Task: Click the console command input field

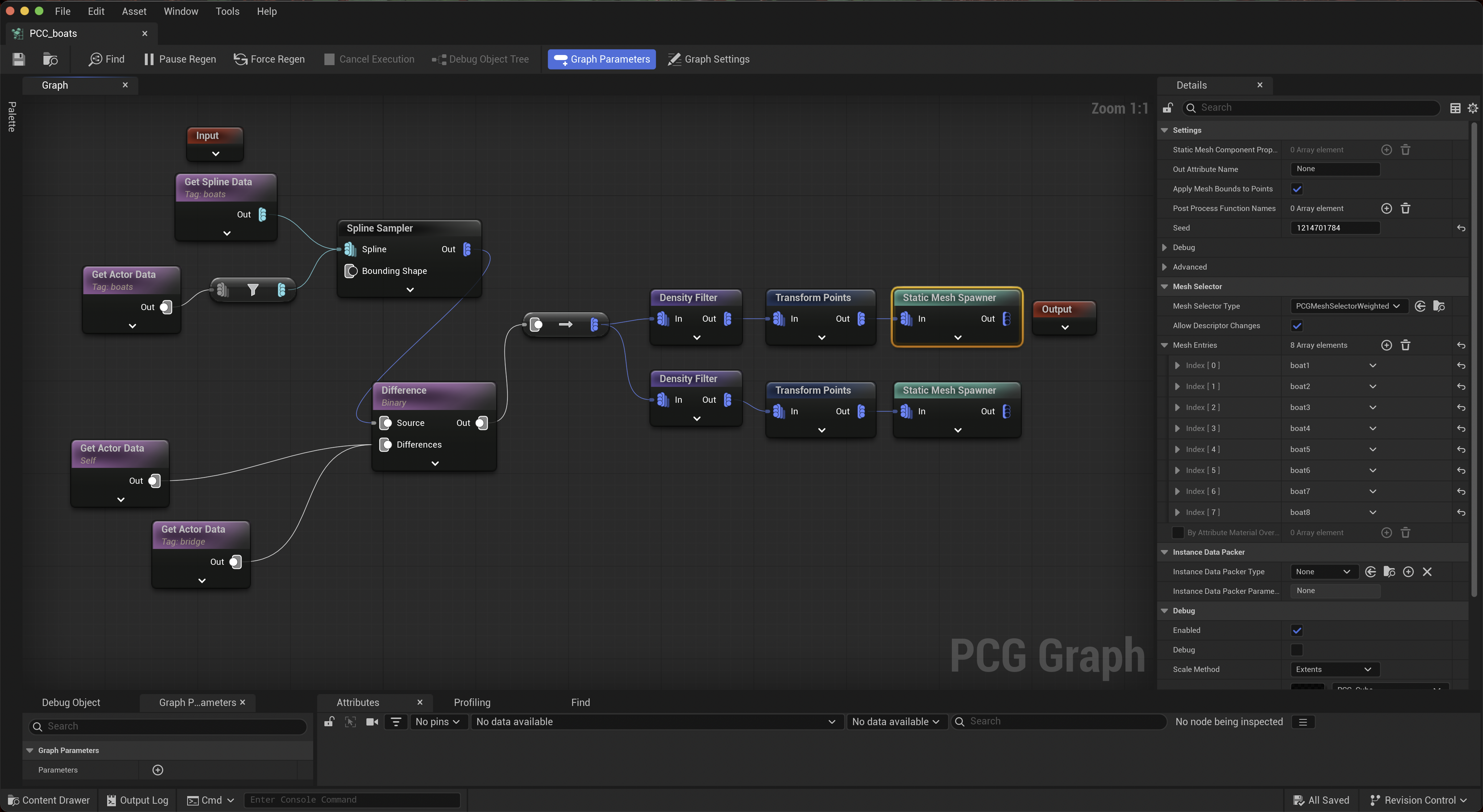Action: [x=352, y=800]
